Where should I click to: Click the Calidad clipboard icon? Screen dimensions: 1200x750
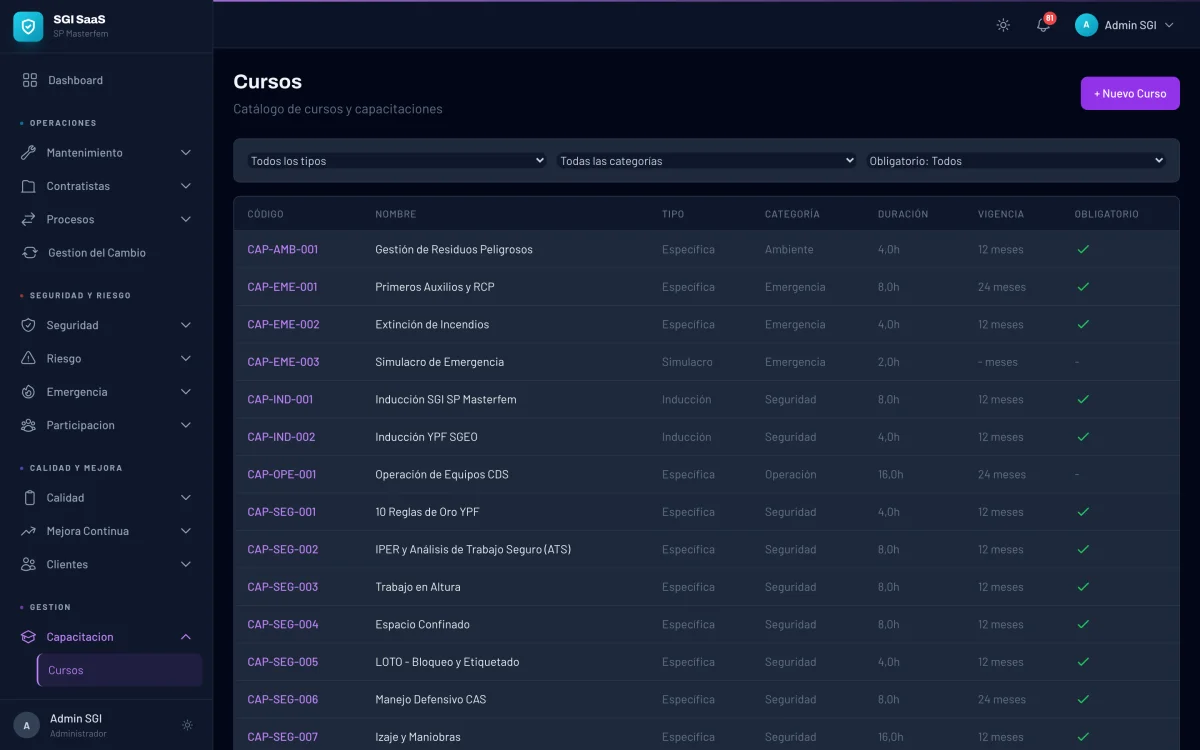click(x=28, y=498)
